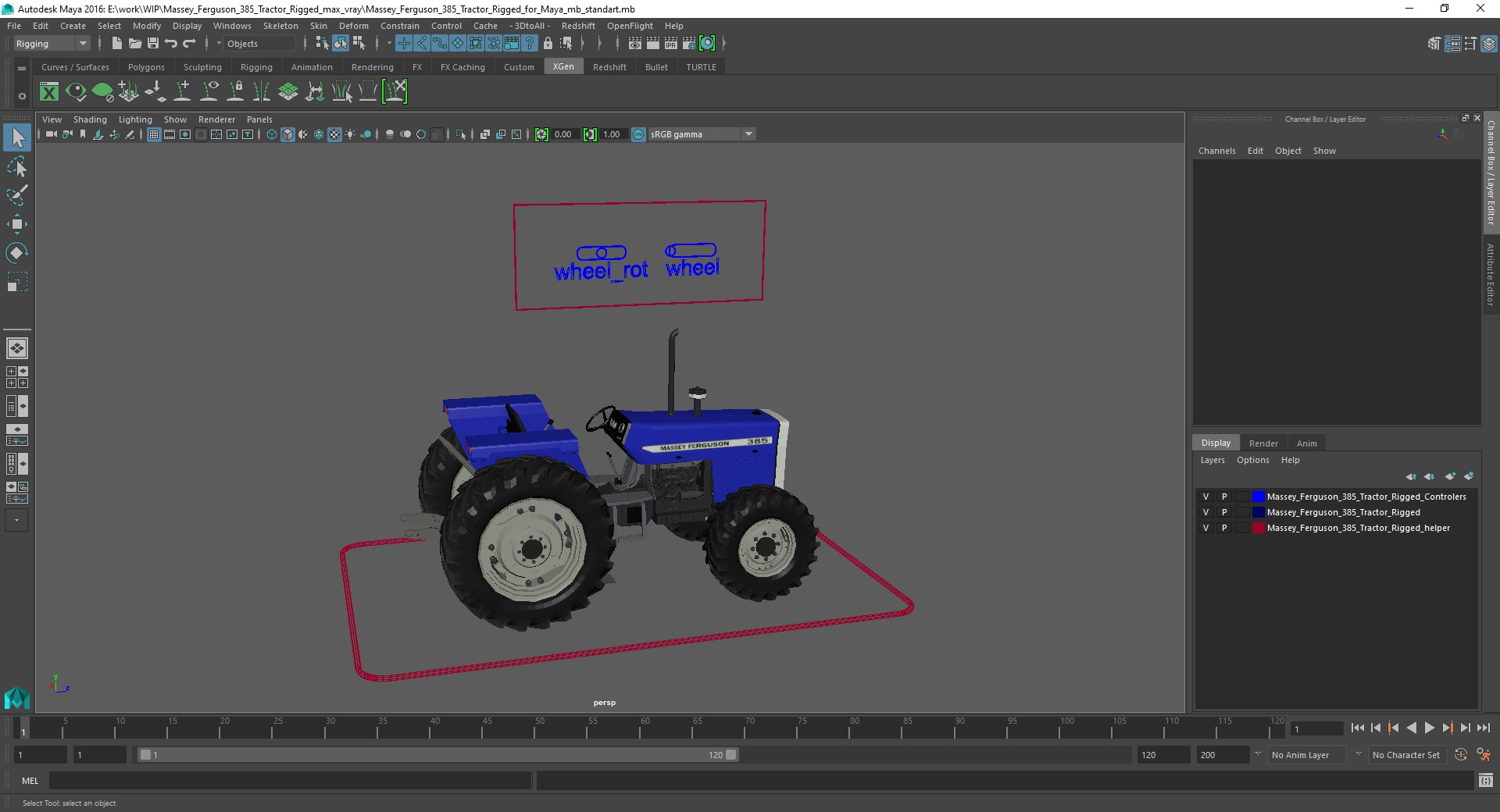Toggle visibility of Tractor_Rigged_helper layer
This screenshot has height=812, width=1500.
point(1205,528)
